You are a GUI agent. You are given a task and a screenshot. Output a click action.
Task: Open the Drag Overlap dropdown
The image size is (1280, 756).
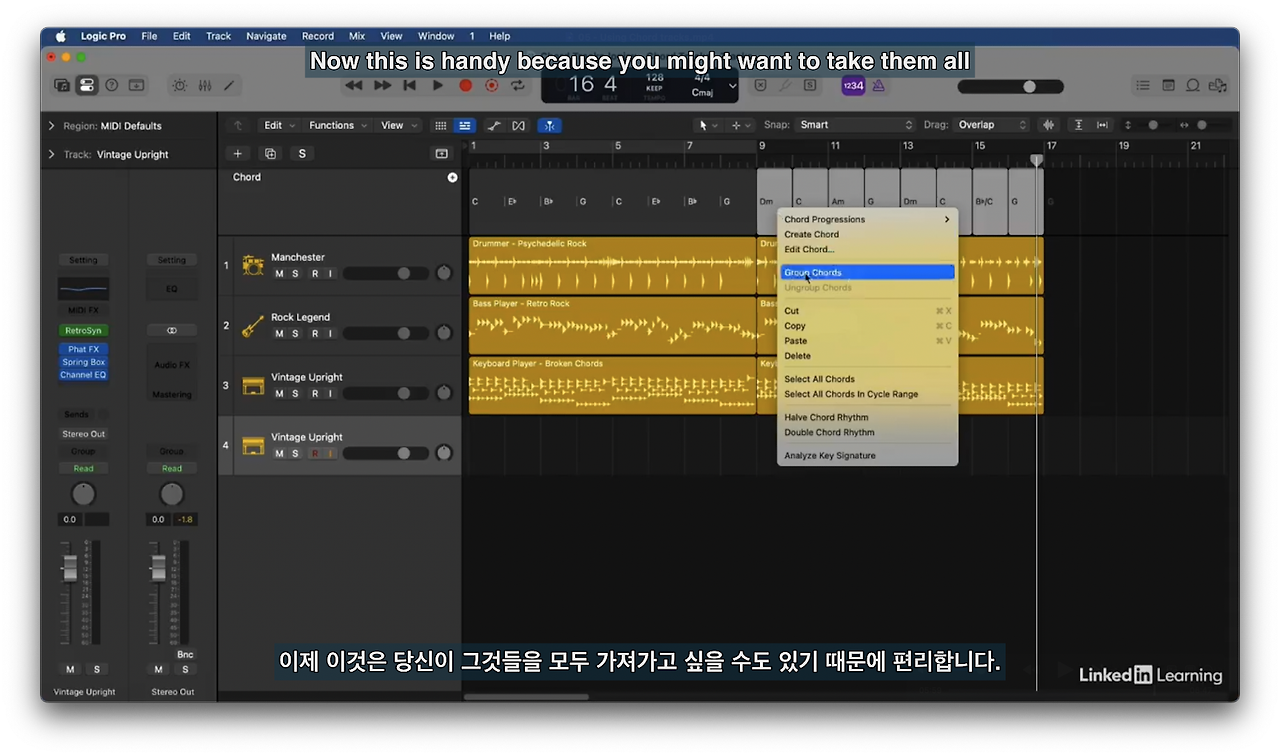coord(991,125)
